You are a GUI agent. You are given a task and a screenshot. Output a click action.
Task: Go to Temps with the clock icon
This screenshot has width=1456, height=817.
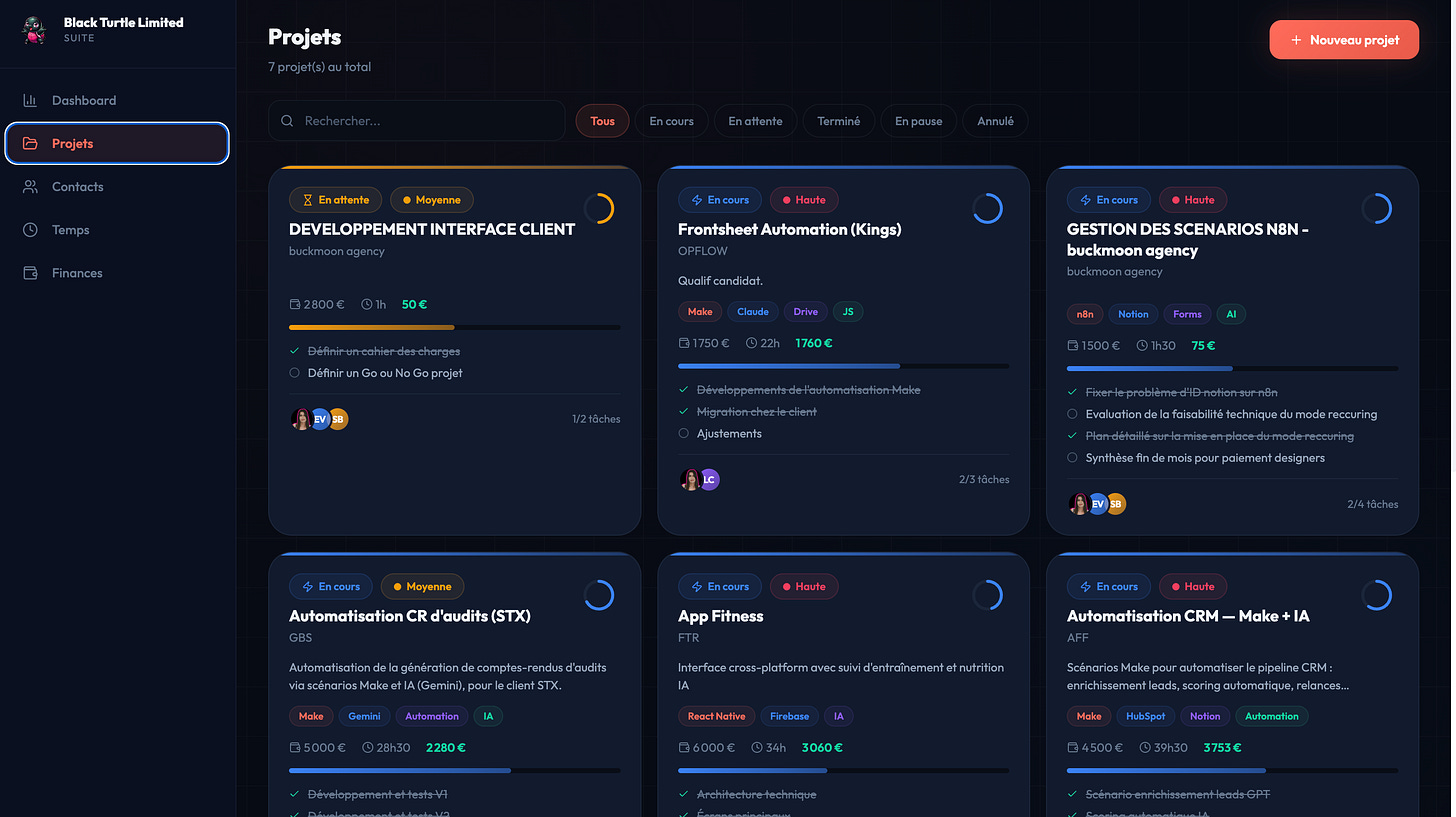point(30,230)
